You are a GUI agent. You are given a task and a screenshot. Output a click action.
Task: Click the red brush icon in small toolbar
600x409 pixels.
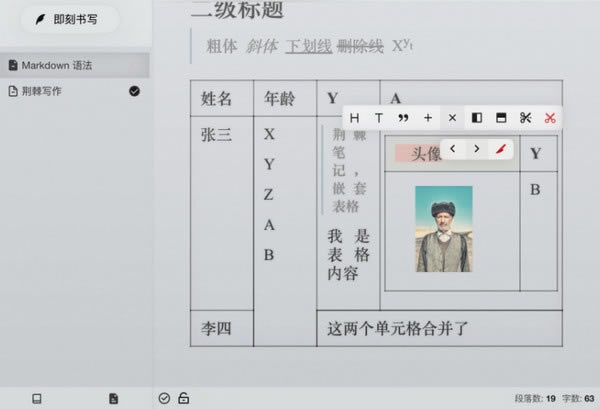[x=502, y=149]
